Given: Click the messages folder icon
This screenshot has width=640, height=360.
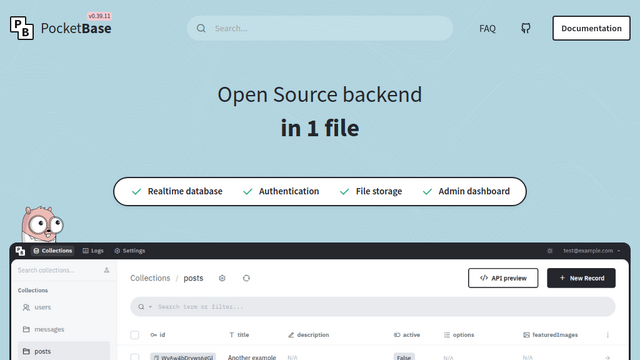Looking at the screenshot, I should 26,329.
